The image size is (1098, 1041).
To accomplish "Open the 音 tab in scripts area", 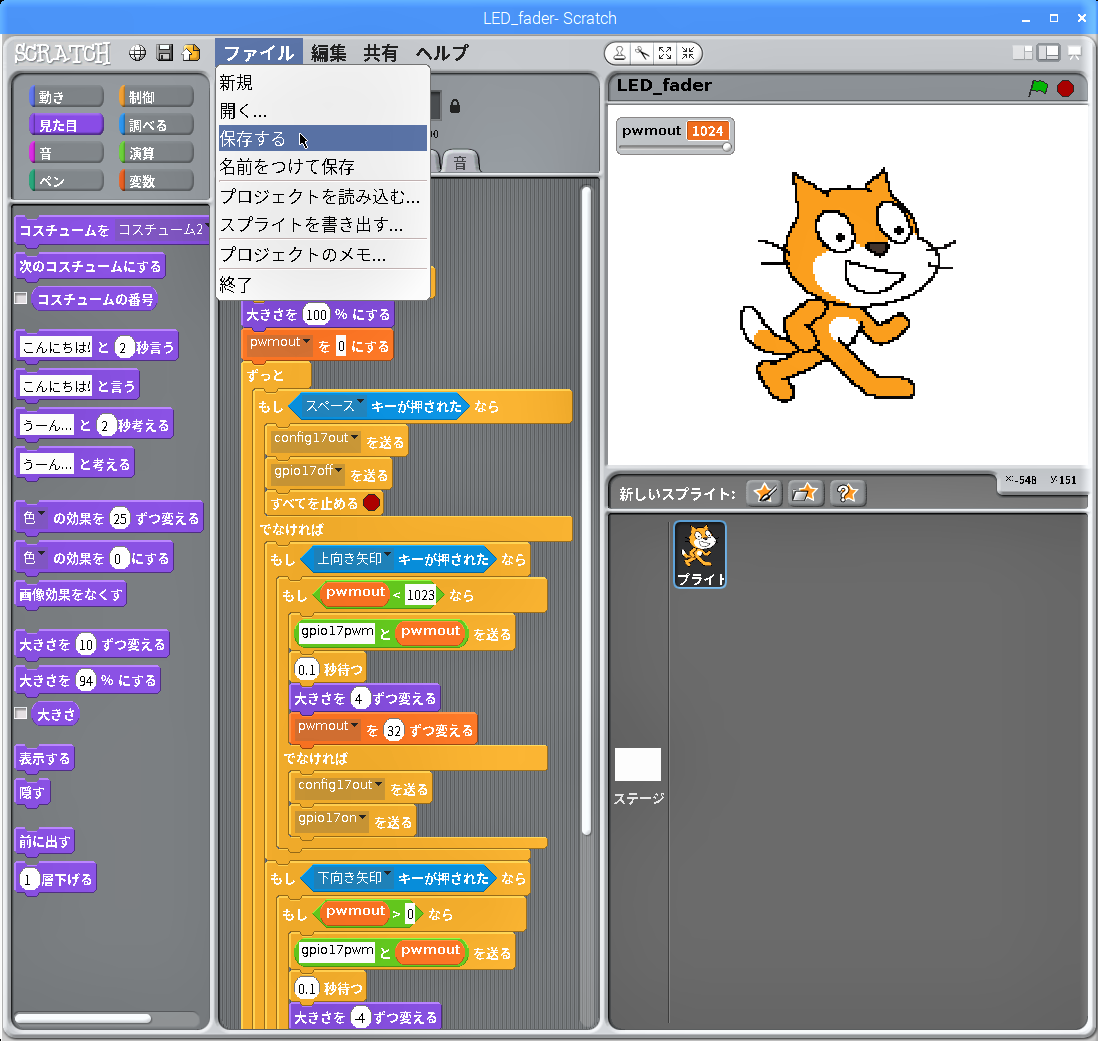I will (460, 162).
